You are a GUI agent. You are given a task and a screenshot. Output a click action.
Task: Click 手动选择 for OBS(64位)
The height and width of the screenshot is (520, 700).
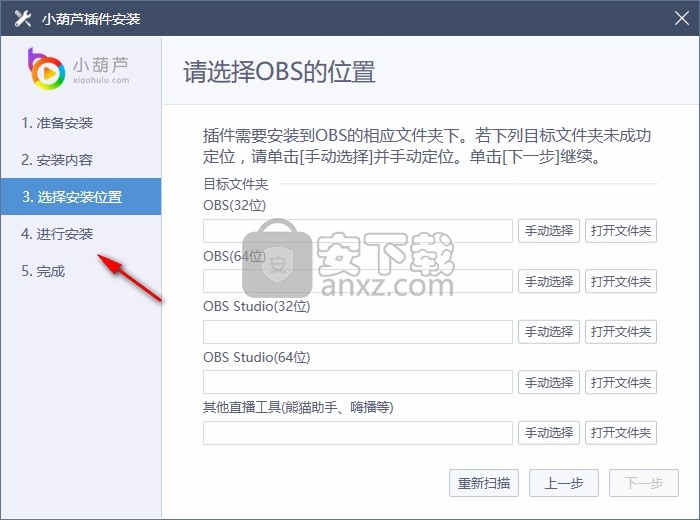[549, 281]
